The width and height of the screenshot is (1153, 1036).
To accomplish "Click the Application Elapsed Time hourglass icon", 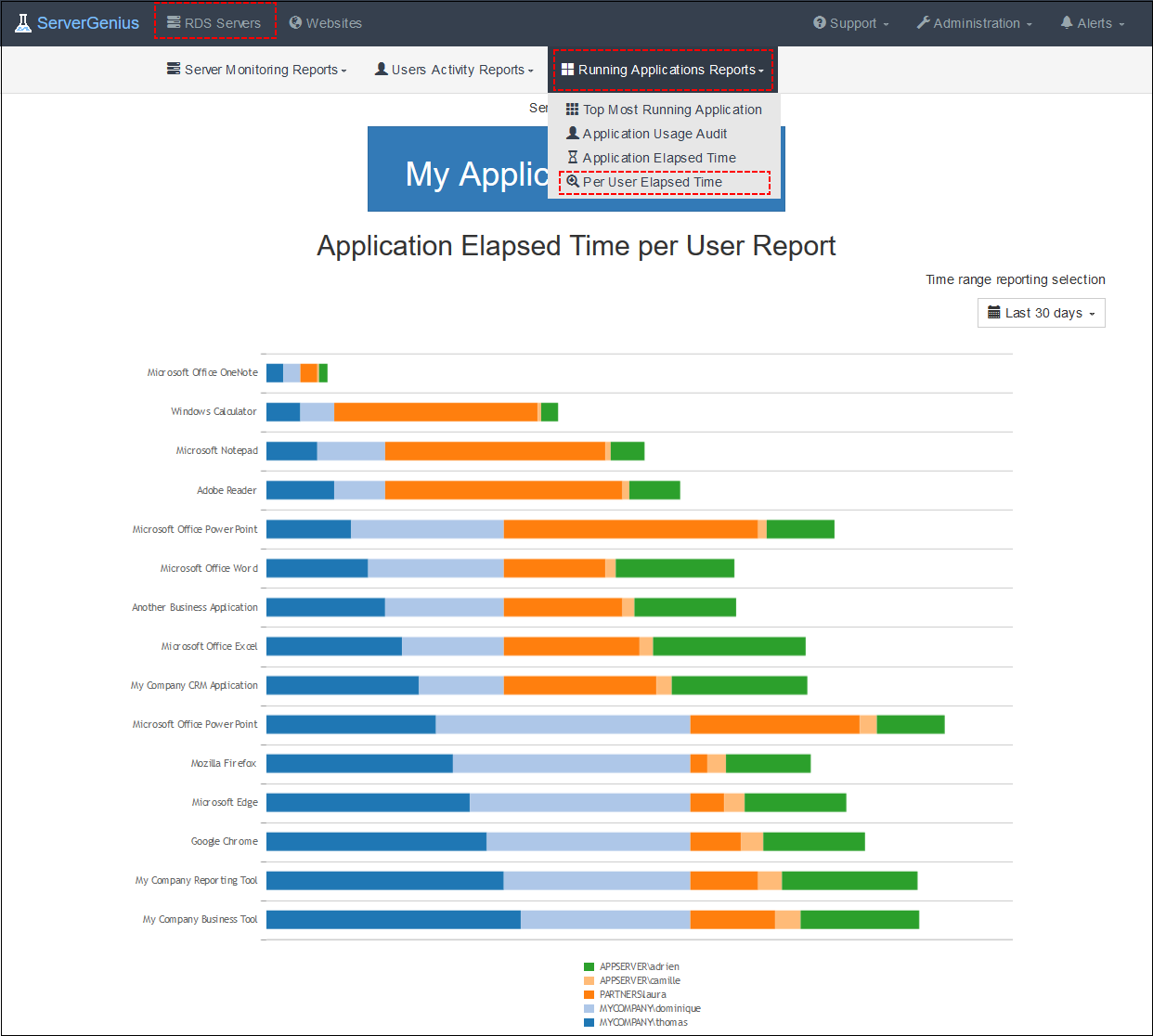I will click(573, 157).
